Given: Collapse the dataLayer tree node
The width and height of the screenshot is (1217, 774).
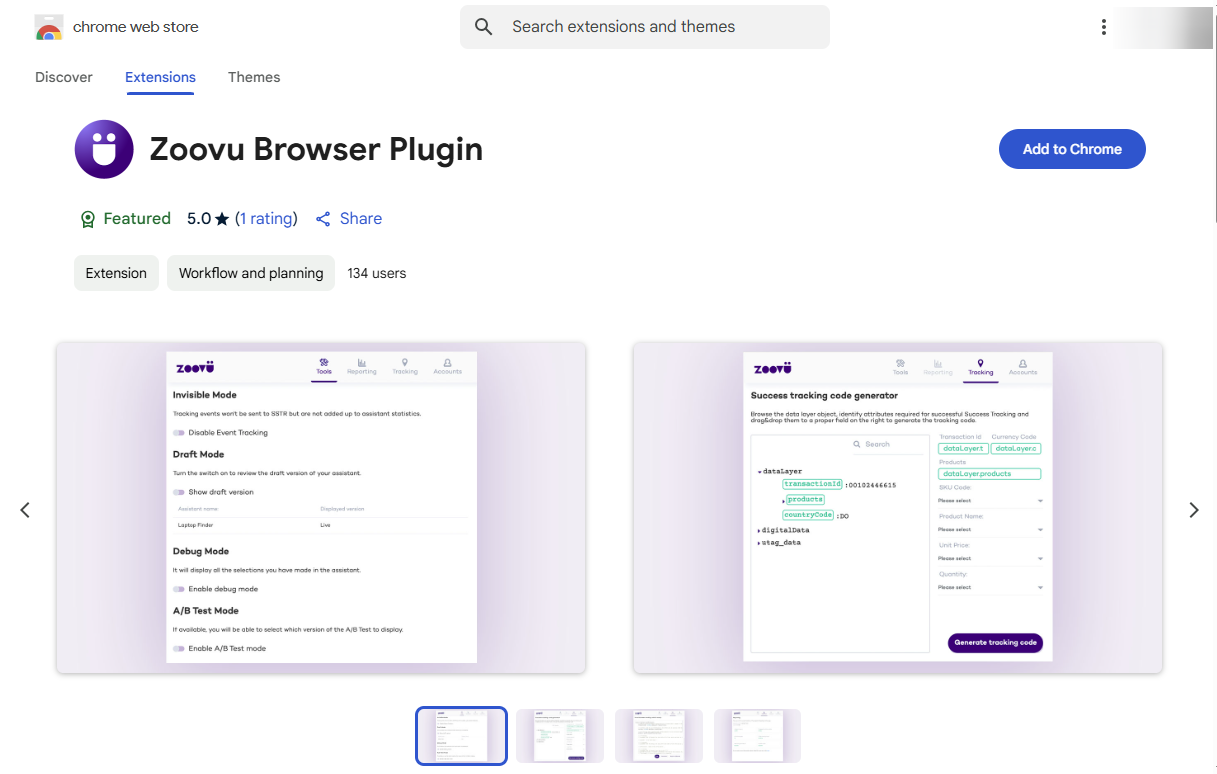Looking at the screenshot, I should (x=761, y=471).
